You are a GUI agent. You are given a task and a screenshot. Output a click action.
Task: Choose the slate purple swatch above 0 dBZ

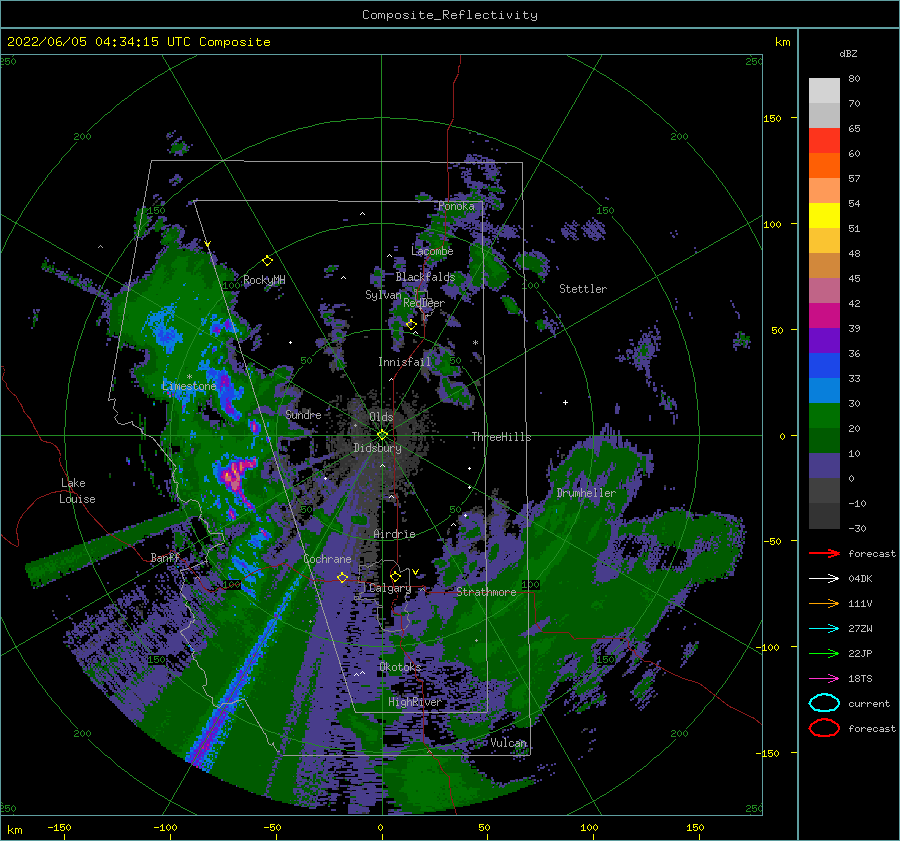click(824, 465)
